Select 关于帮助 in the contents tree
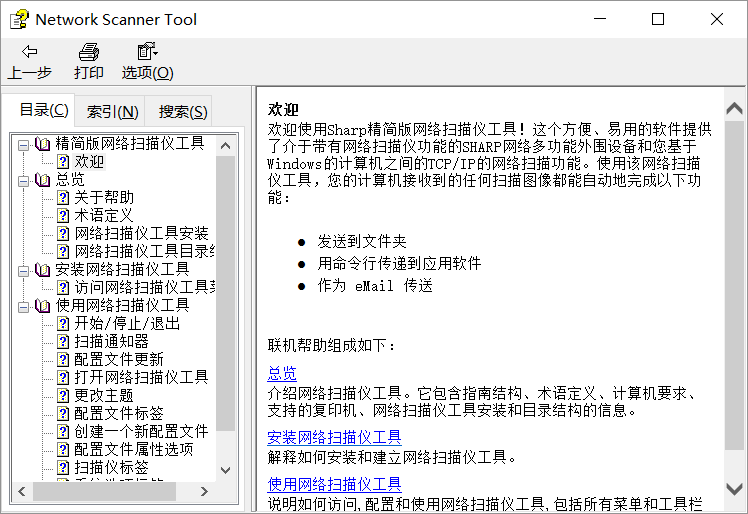Screen dimensions: 748x514 [x=104, y=198]
